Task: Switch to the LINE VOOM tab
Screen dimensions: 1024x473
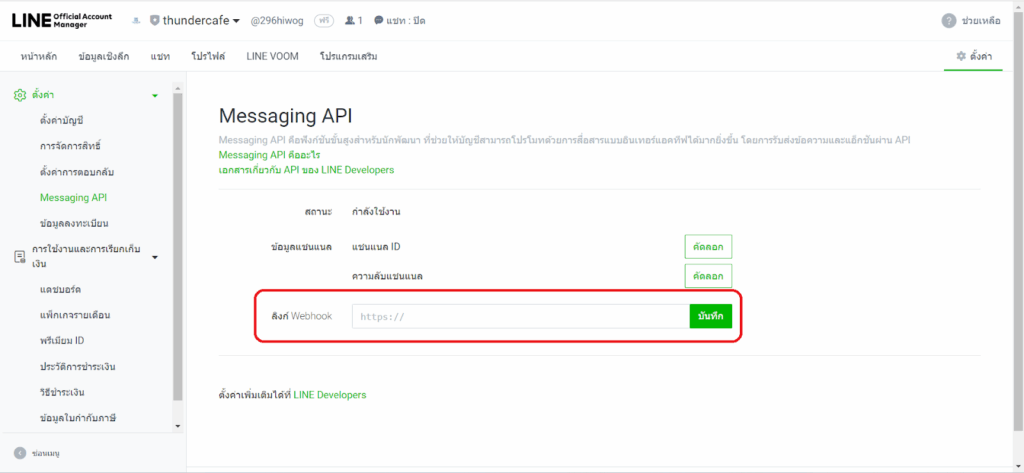Action: [270, 56]
